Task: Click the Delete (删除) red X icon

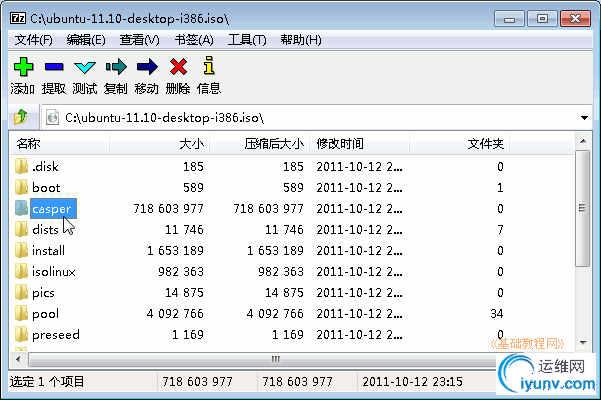Action: tap(178, 67)
